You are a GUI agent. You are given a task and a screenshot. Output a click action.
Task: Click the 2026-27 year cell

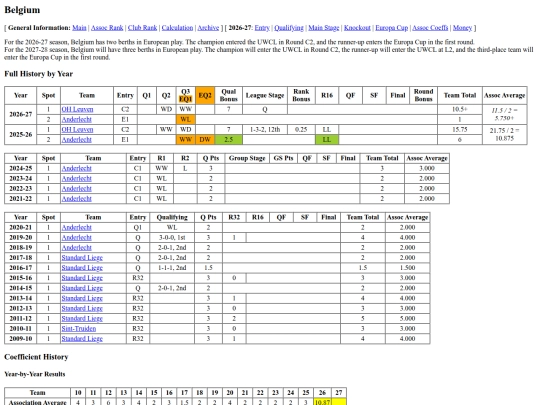click(x=21, y=114)
